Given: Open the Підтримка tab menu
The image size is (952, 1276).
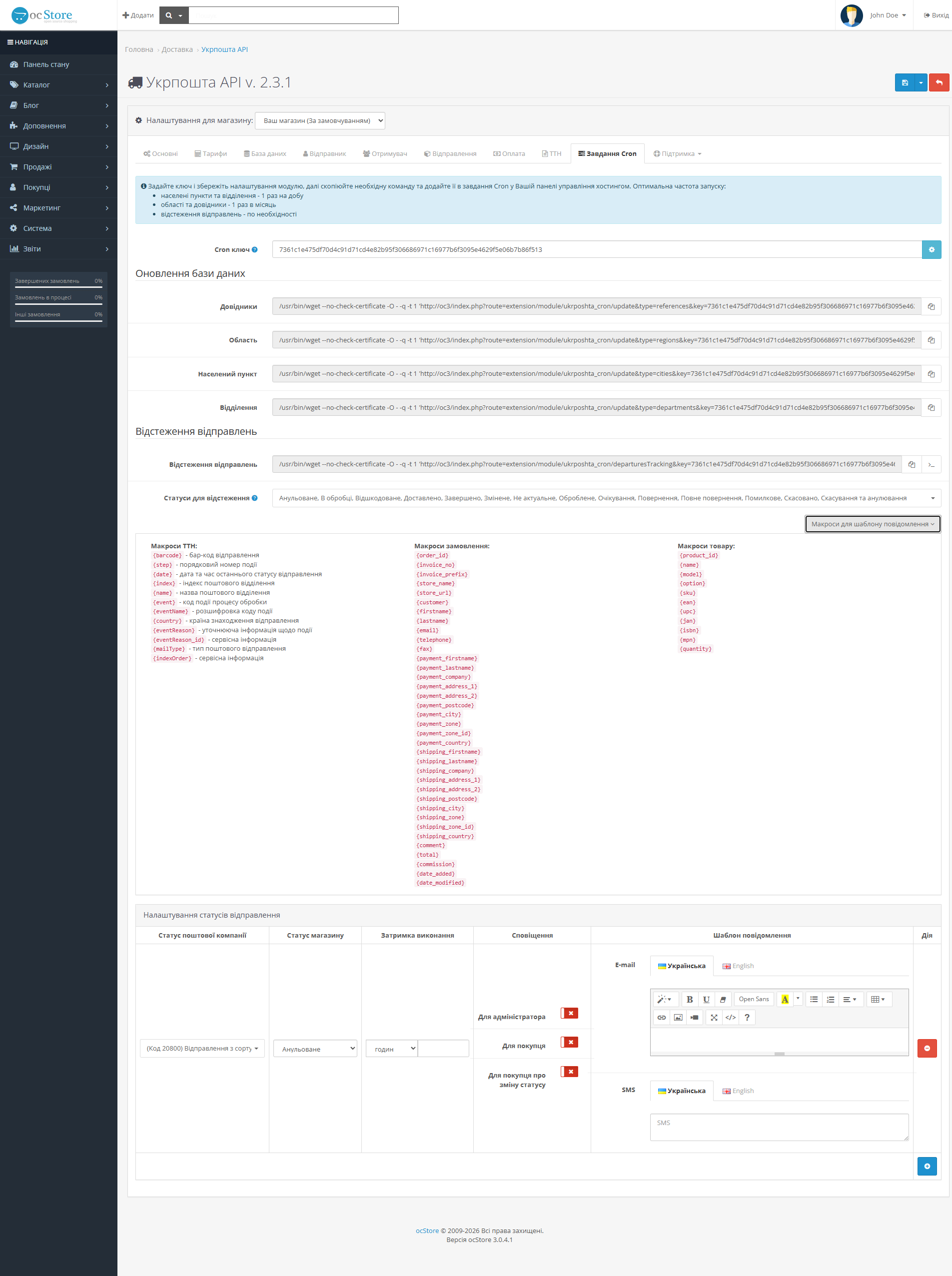Looking at the screenshot, I should (677, 154).
